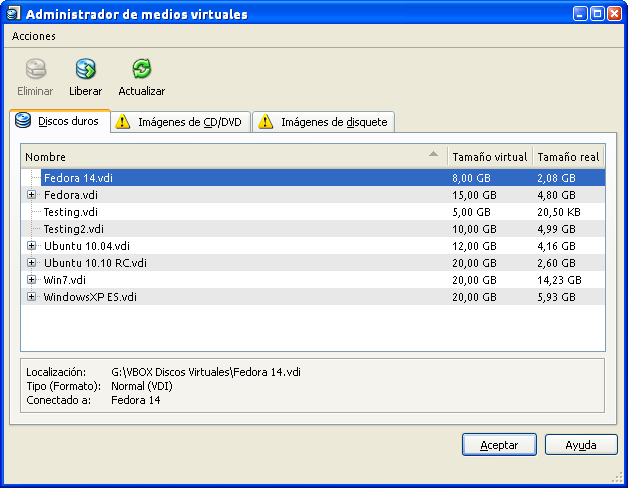628x488 pixels.
Task: Switch to the Discos duros tab
Action: click(60, 121)
